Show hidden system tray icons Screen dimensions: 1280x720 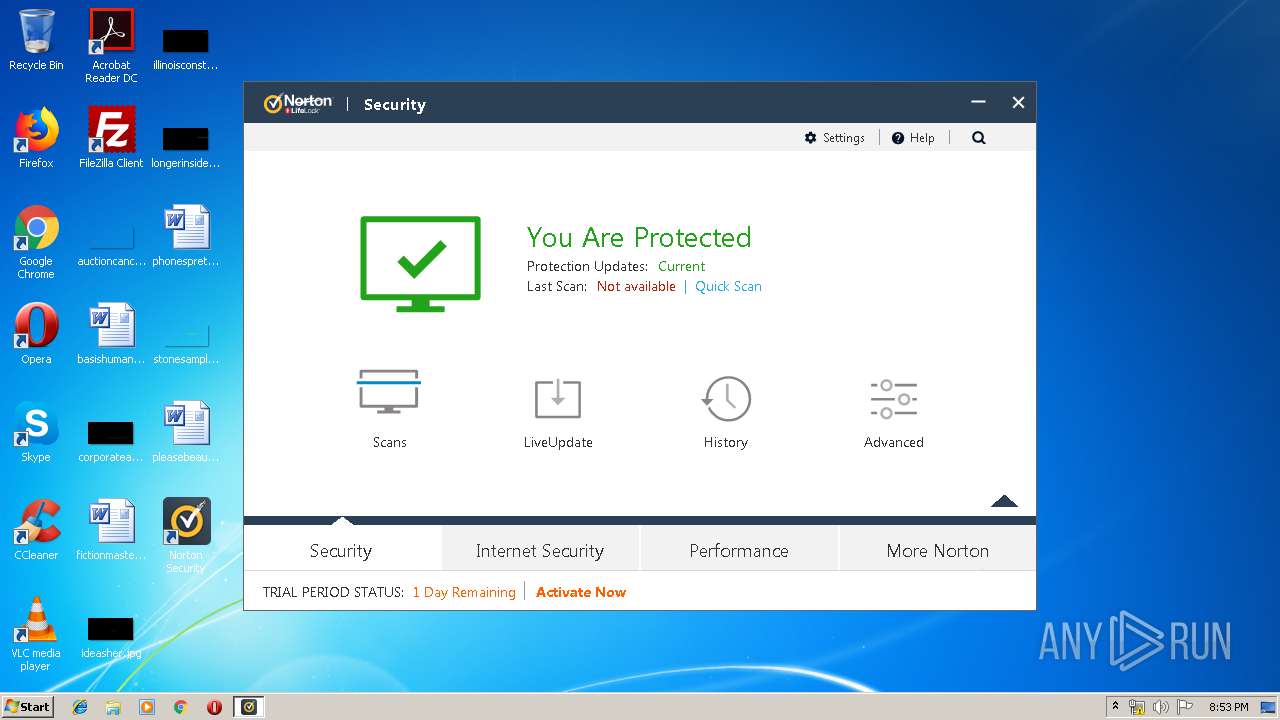coord(1115,707)
